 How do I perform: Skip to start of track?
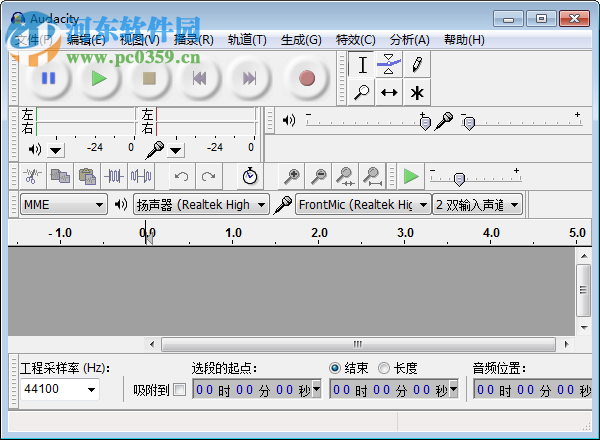199,78
